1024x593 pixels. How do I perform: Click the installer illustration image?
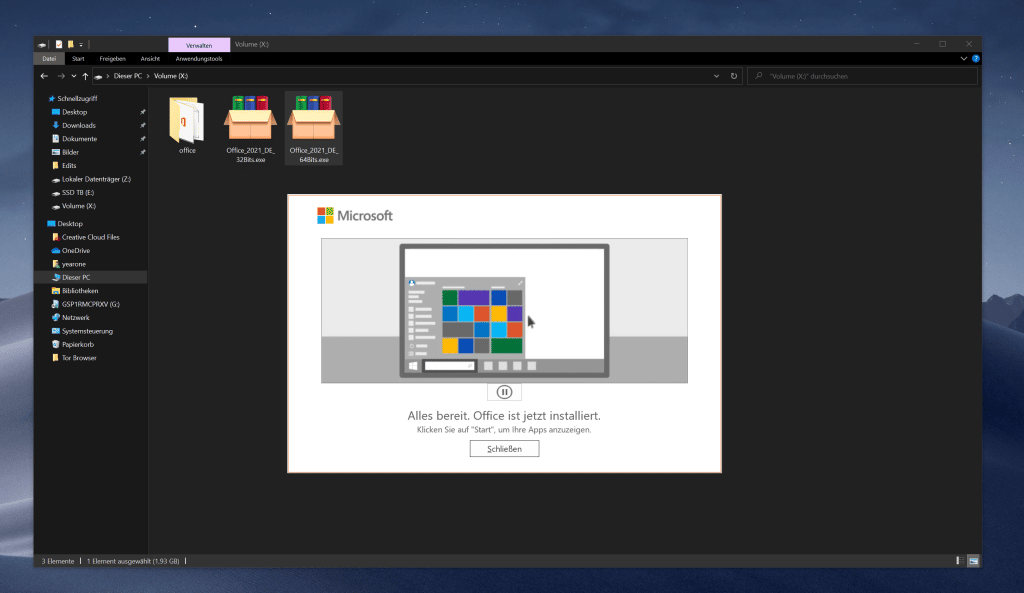[x=504, y=310]
